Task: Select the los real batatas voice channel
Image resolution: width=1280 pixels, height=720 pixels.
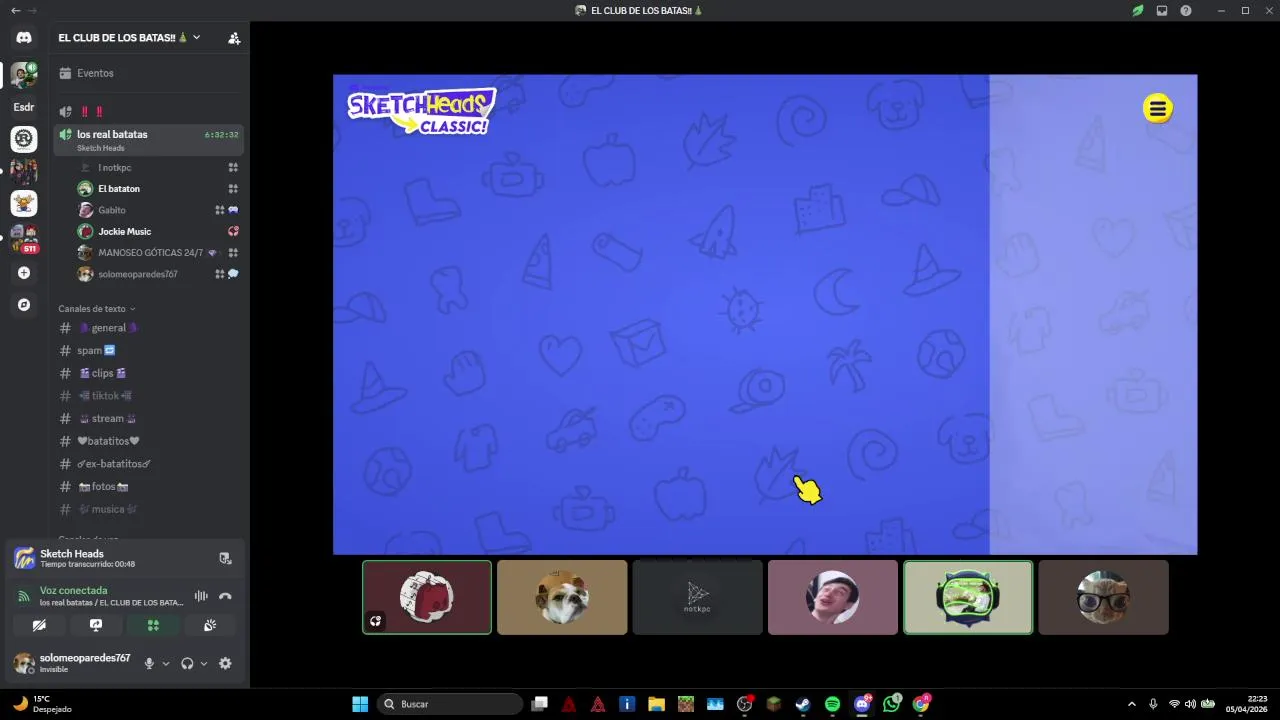Action: [x=149, y=139]
